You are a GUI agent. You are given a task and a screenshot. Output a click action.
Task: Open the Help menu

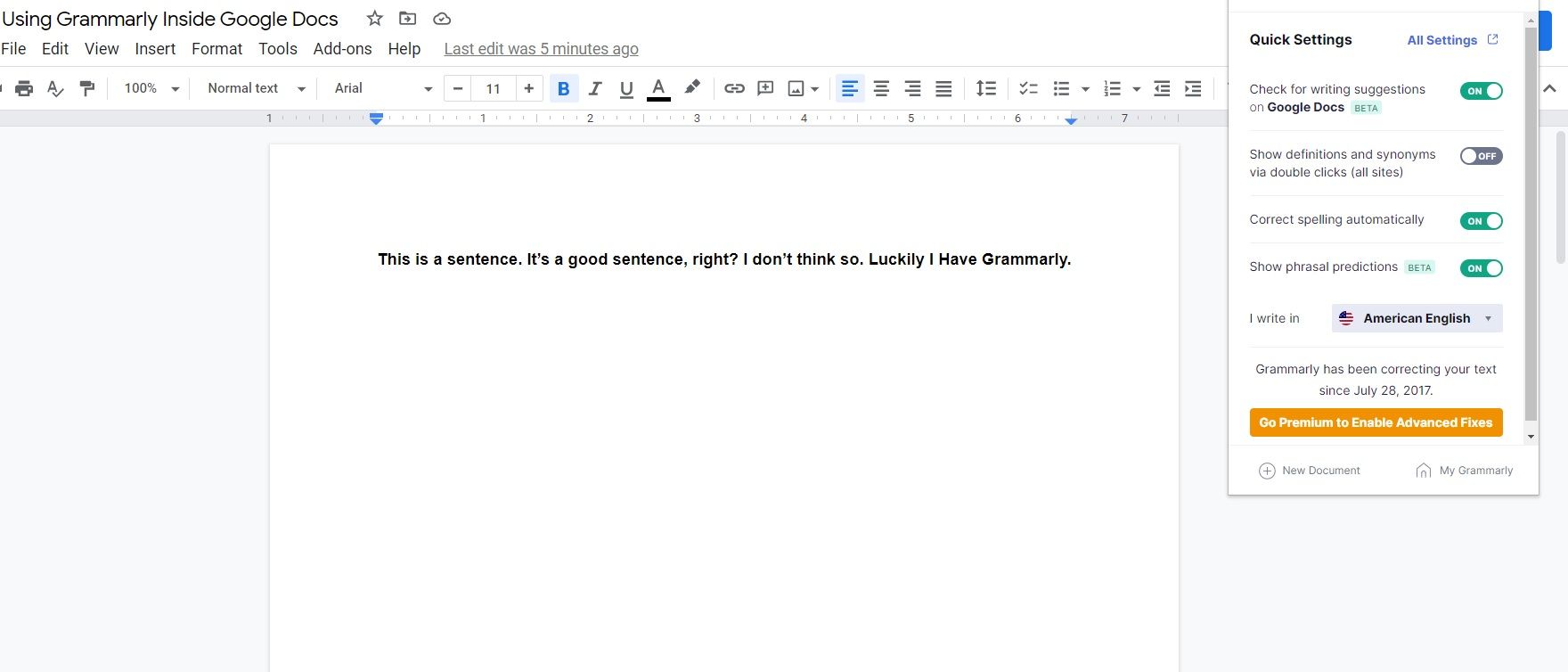click(404, 49)
